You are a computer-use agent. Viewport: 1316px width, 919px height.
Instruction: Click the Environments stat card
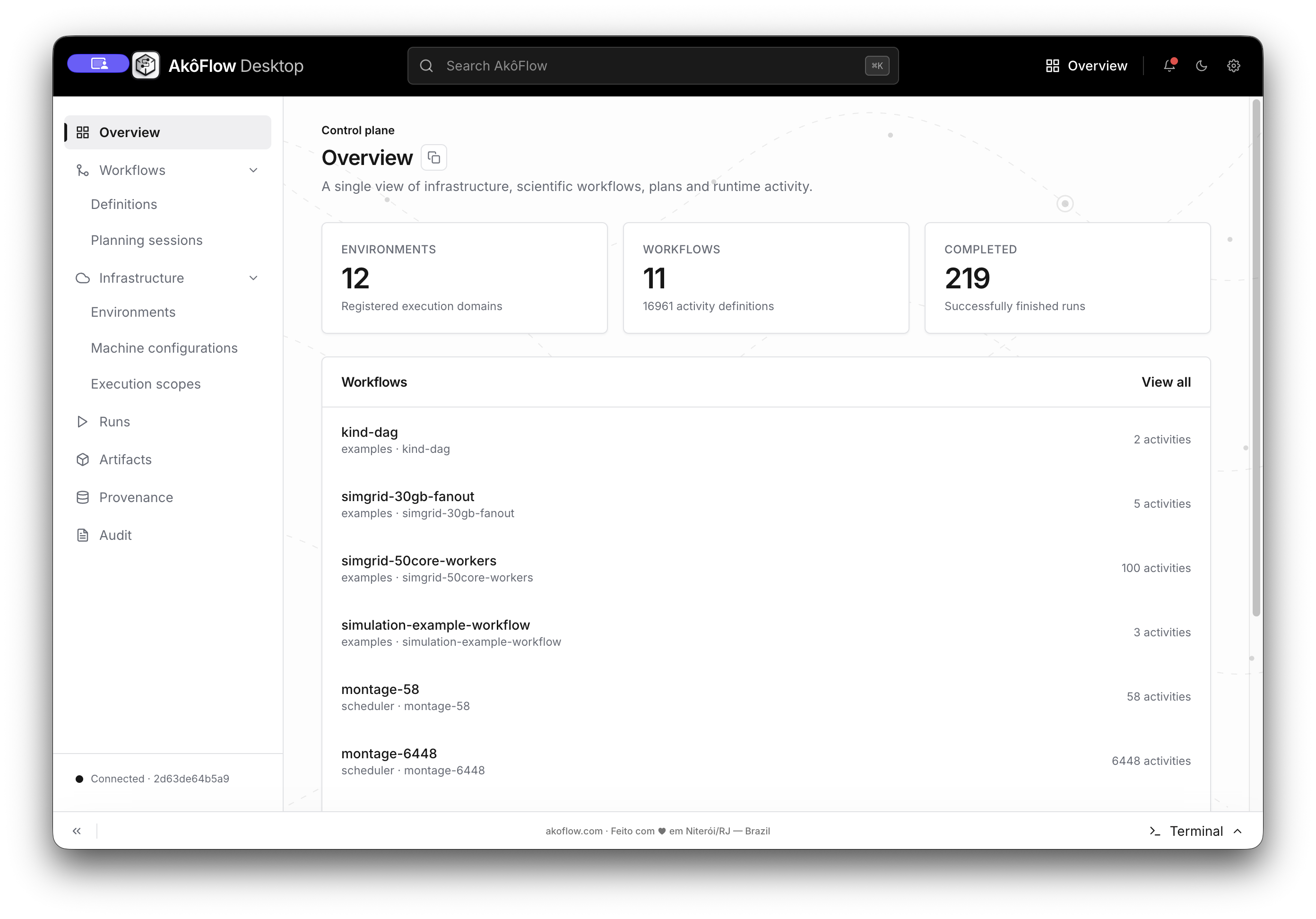464,278
